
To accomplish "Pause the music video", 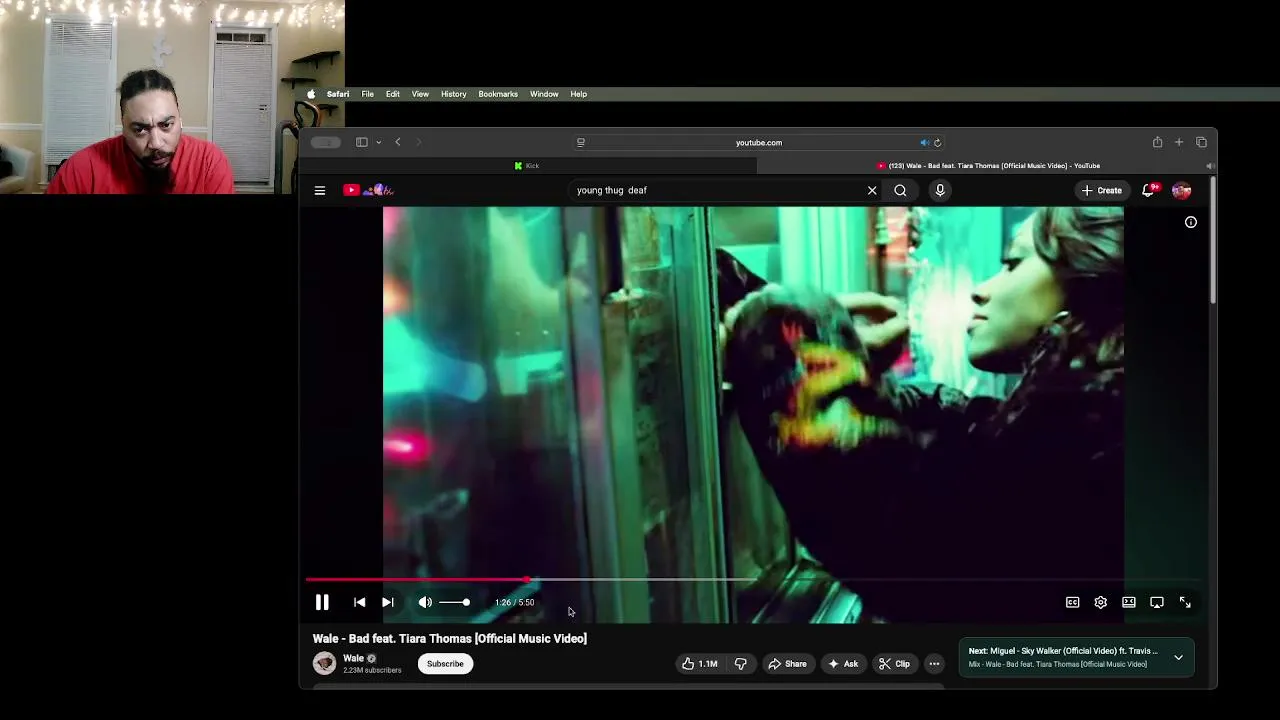I will click(322, 602).
